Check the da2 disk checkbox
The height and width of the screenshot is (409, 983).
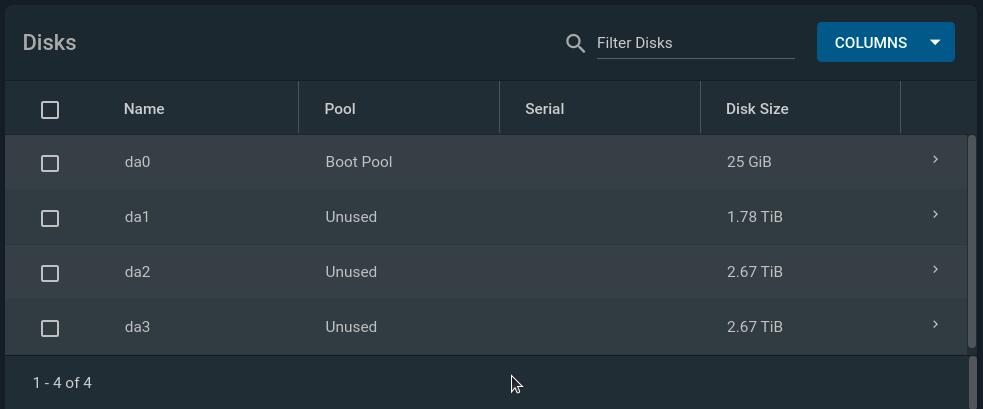tap(50, 274)
